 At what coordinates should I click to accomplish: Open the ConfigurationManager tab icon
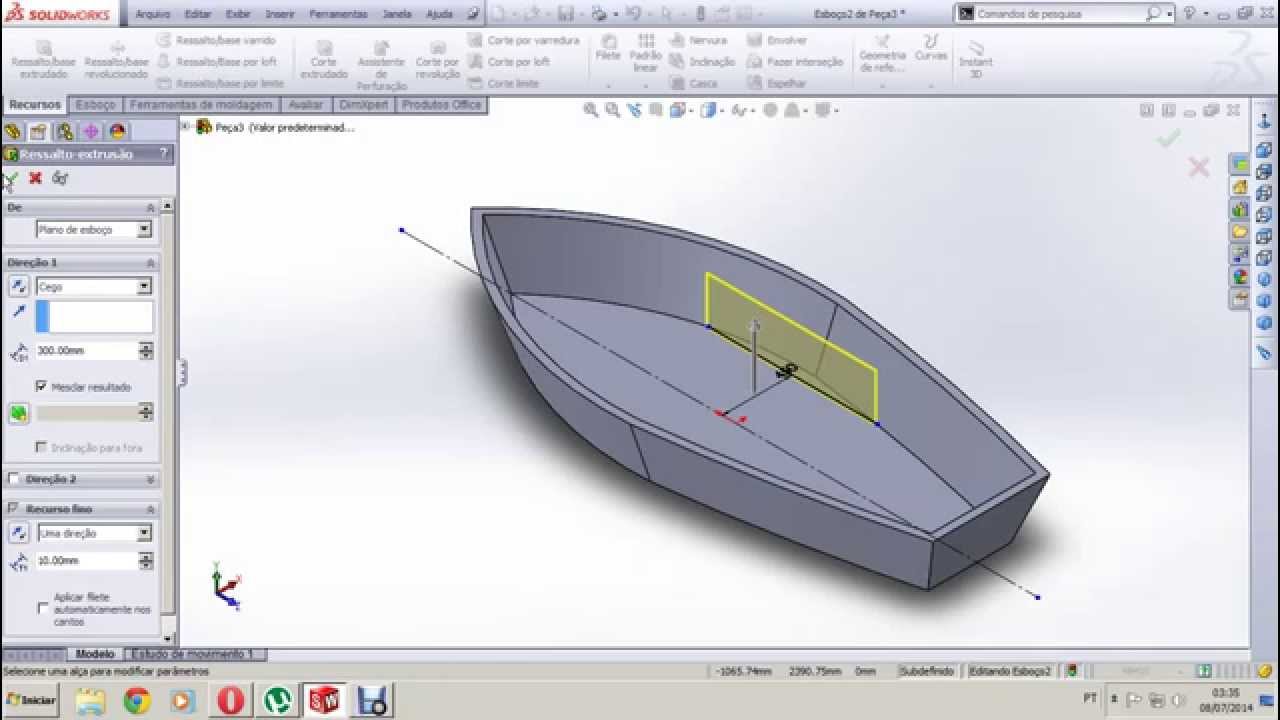point(65,131)
